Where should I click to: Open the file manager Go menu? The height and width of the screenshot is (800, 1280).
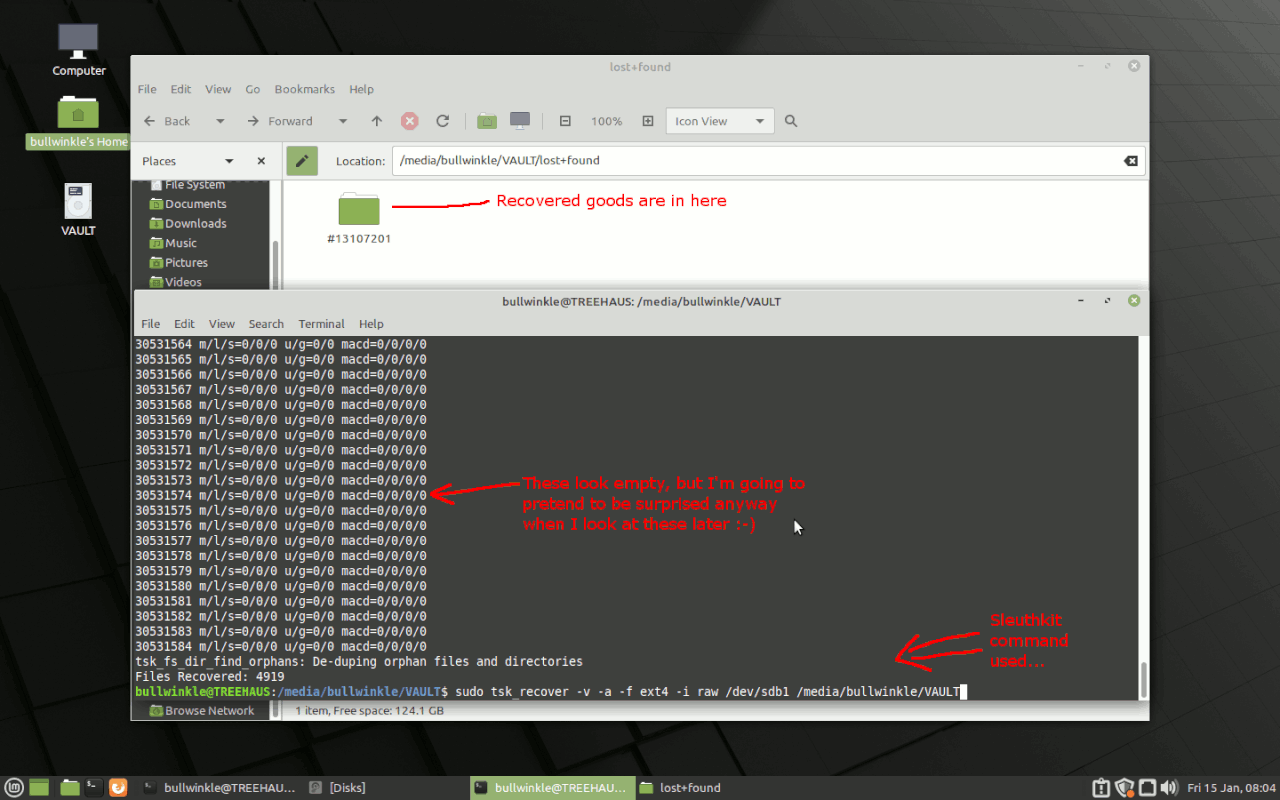click(x=253, y=89)
